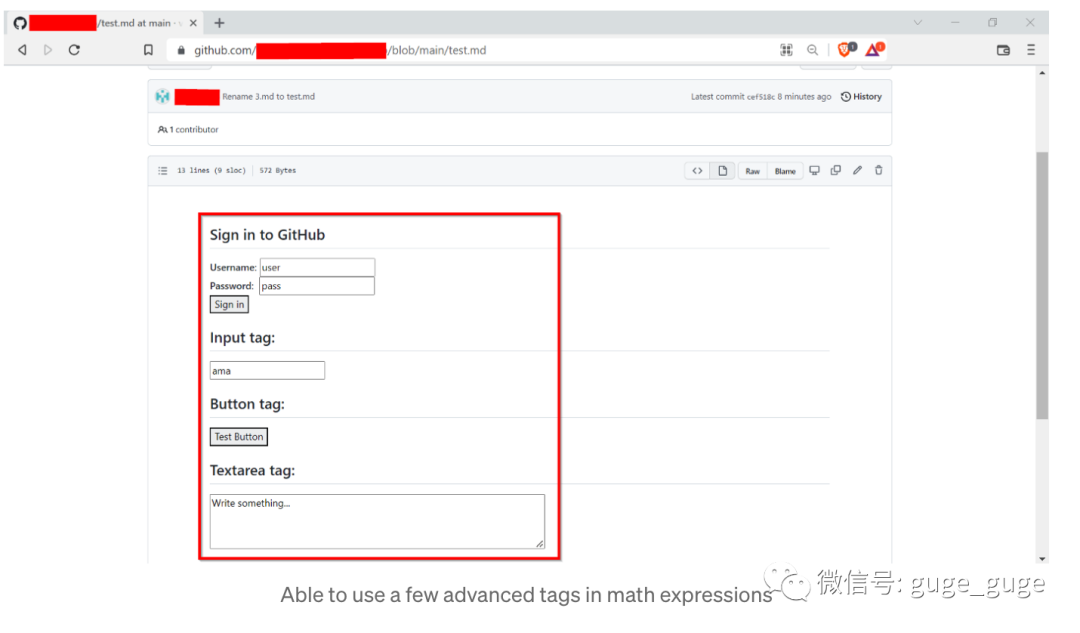Viewport: 1080px width, 633px height.
Task: Open the Blame view
Action: 785,171
